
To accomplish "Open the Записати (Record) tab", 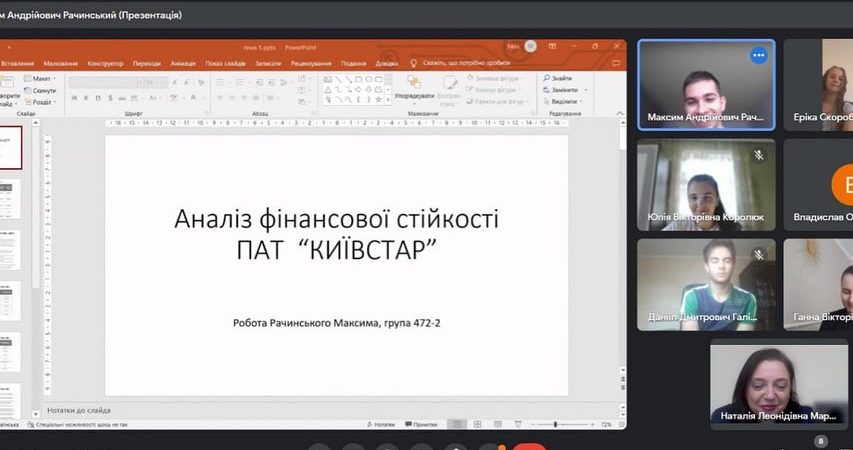I will tap(268, 63).
